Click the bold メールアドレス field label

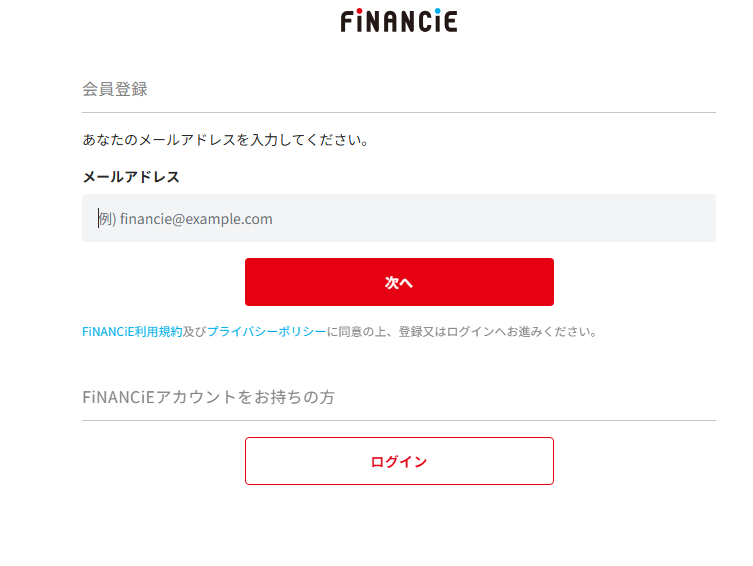(x=131, y=177)
